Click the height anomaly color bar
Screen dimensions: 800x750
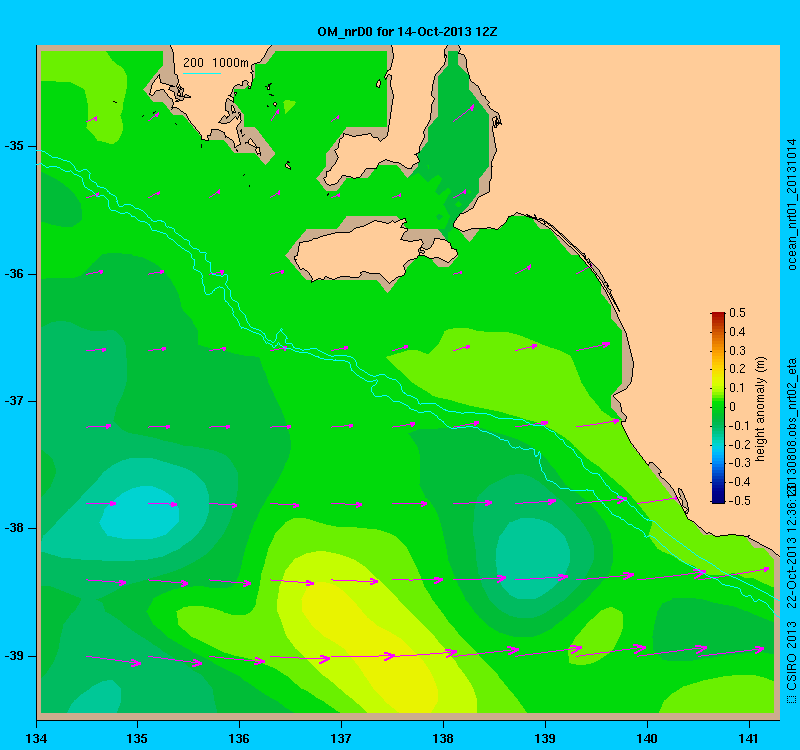[x=718, y=408]
